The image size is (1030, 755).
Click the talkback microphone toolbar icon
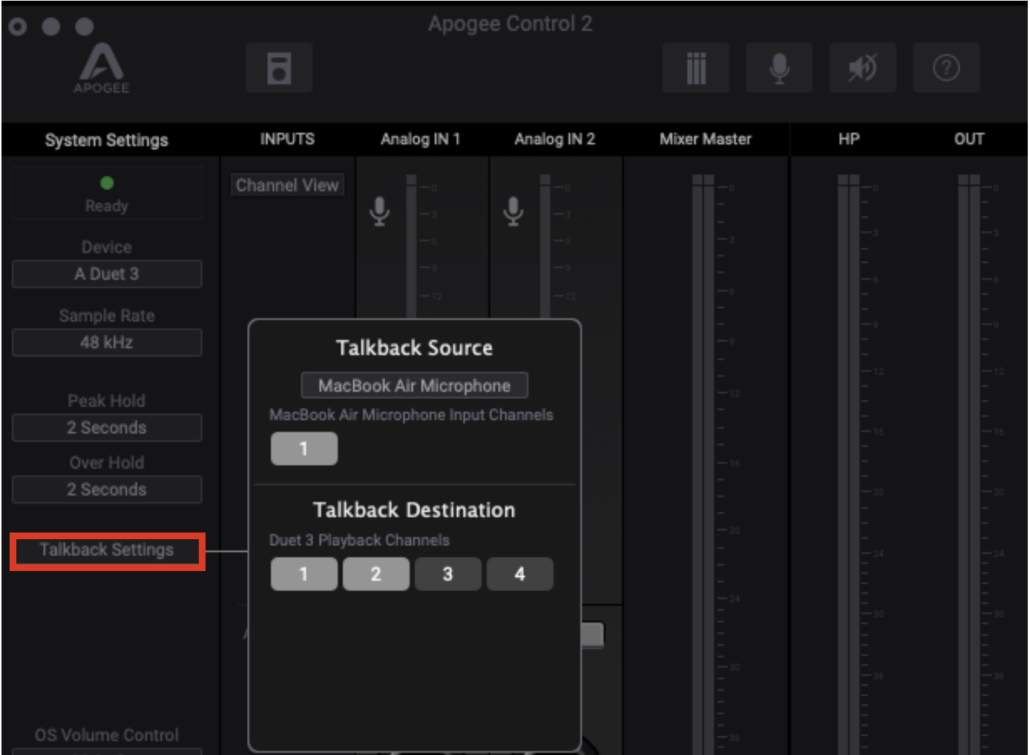pyautogui.click(x=779, y=67)
